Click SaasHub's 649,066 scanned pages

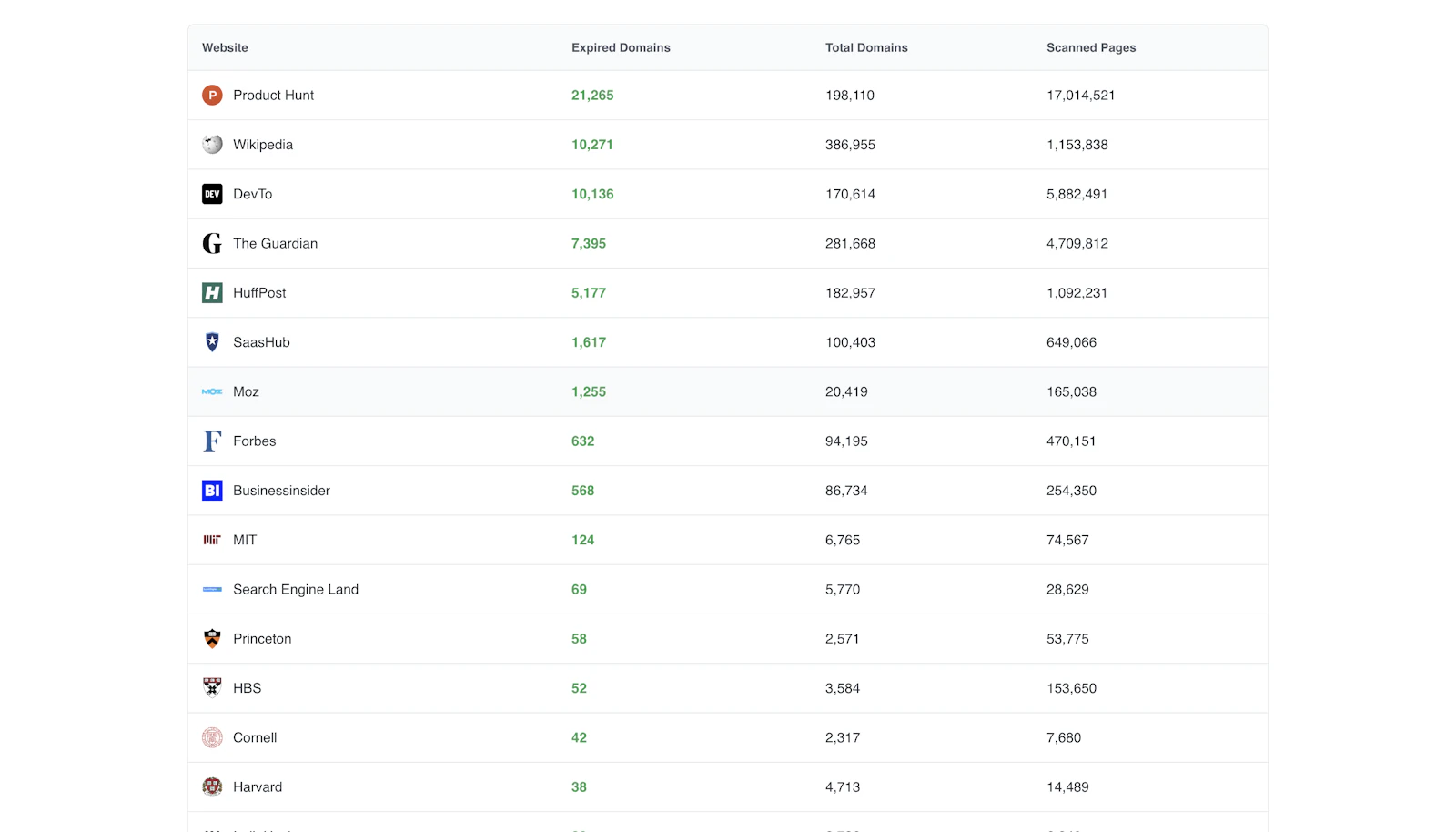pyautogui.click(x=1071, y=342)
